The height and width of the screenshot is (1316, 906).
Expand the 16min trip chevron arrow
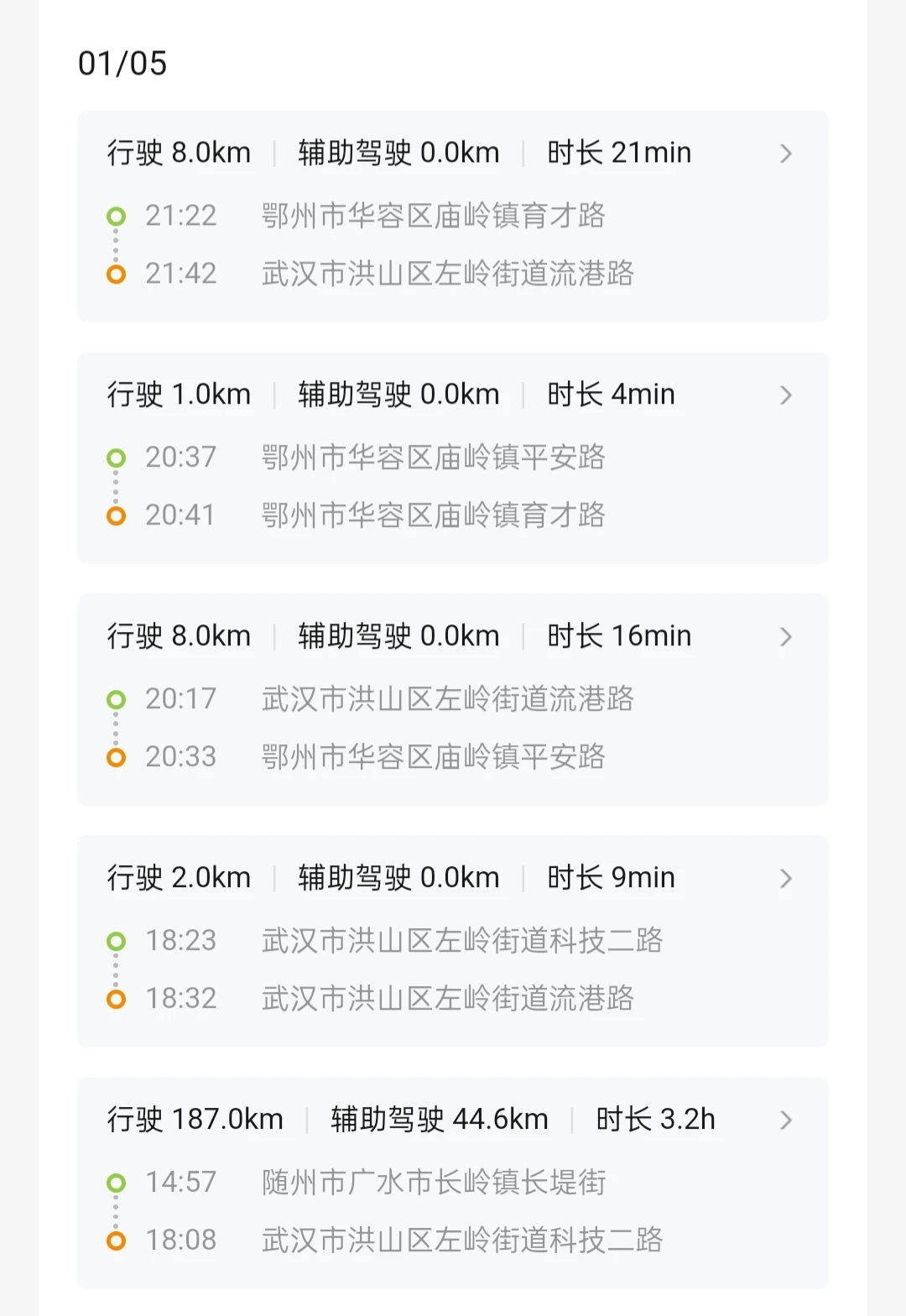click(785, 637)
